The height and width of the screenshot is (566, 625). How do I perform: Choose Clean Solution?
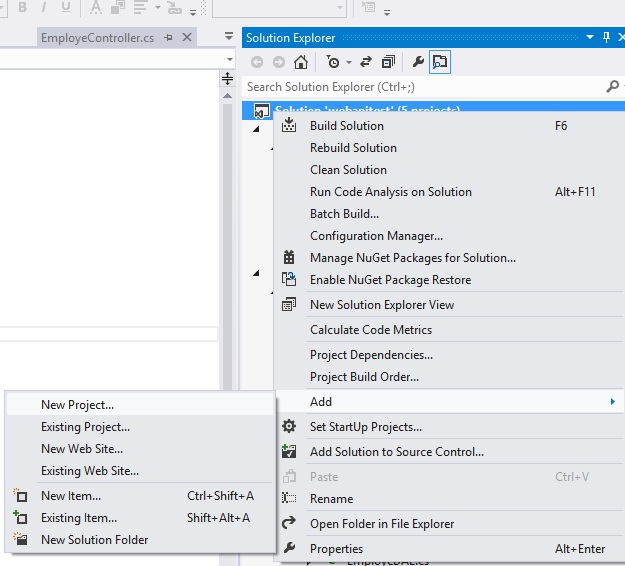pos(450,169)
